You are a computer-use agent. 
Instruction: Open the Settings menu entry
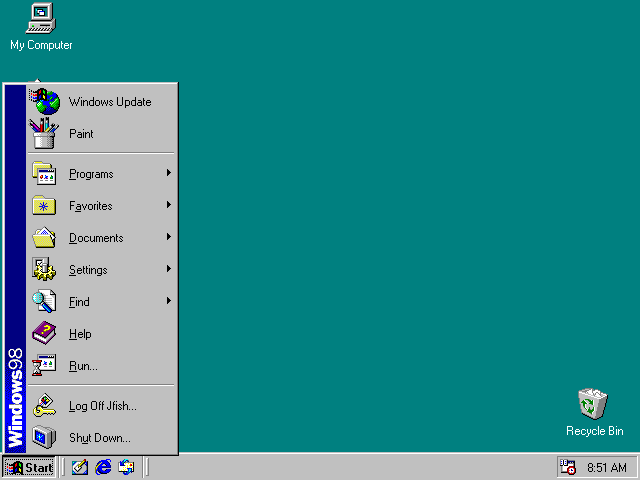click(102, 269)
